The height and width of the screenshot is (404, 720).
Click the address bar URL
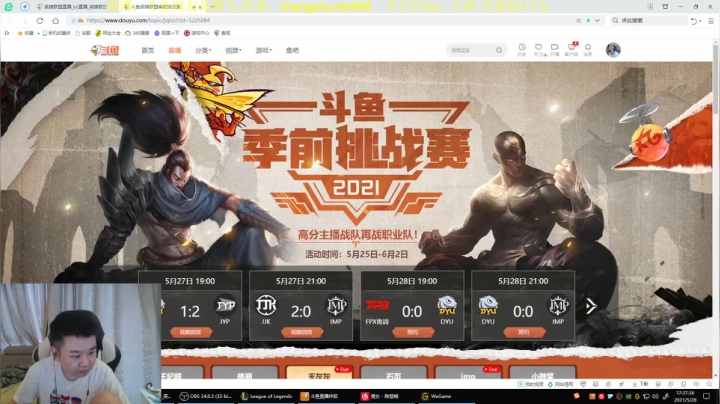click(148, 21)
